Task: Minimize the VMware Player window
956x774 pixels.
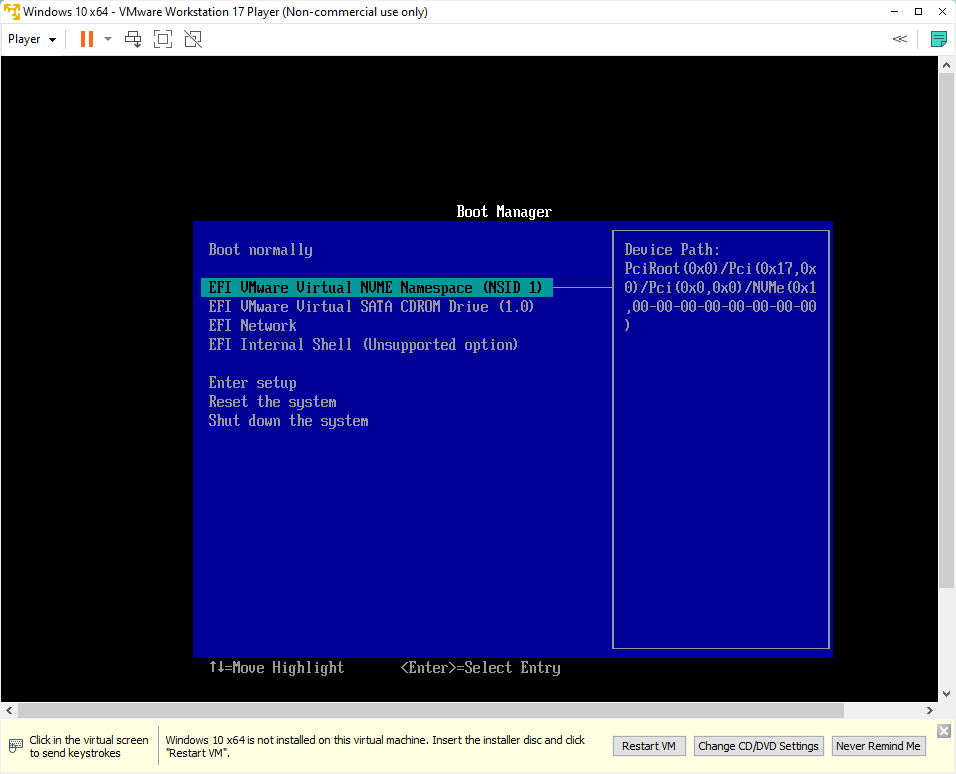Action: pos(894,12)
